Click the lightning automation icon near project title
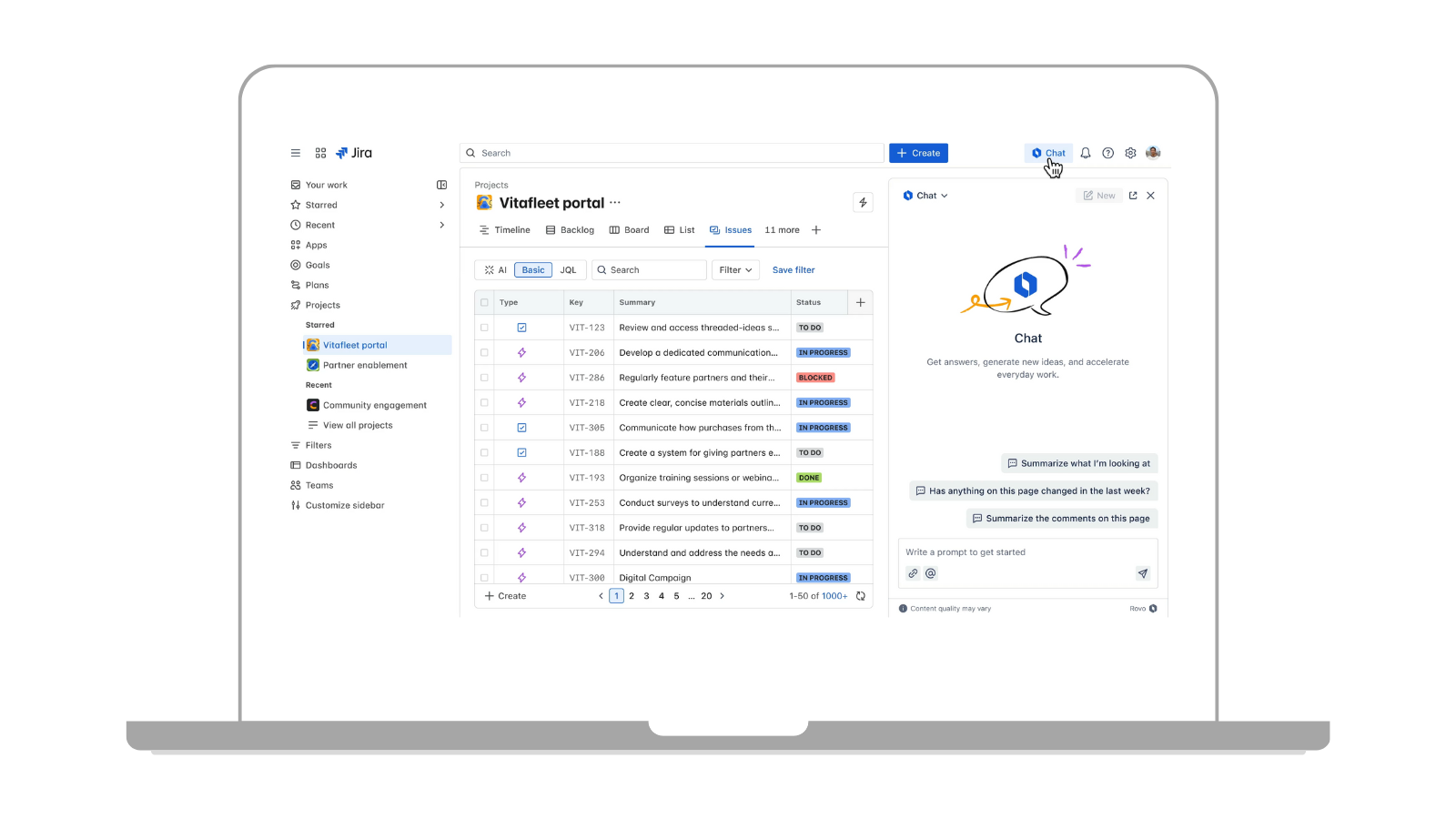1456x819 pixels. [x=863, y=202]
